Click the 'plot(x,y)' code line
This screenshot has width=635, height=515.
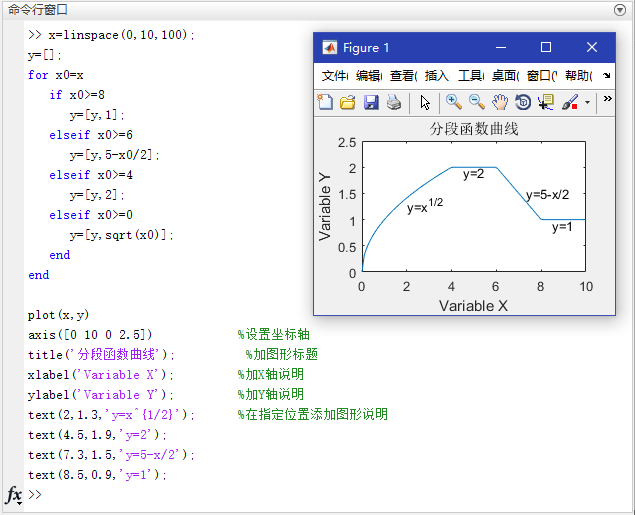(58, 315)
